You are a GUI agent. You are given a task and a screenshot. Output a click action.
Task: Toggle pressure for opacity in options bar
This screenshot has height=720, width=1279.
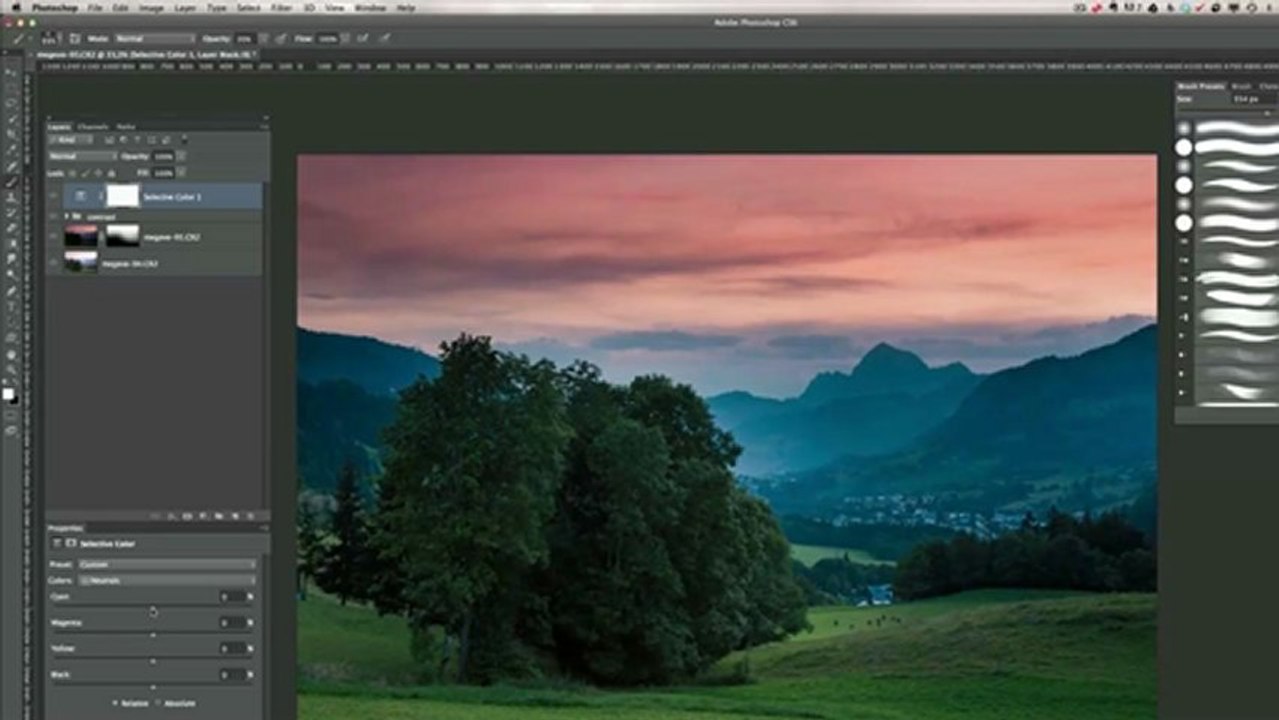[x=280, y=39]
